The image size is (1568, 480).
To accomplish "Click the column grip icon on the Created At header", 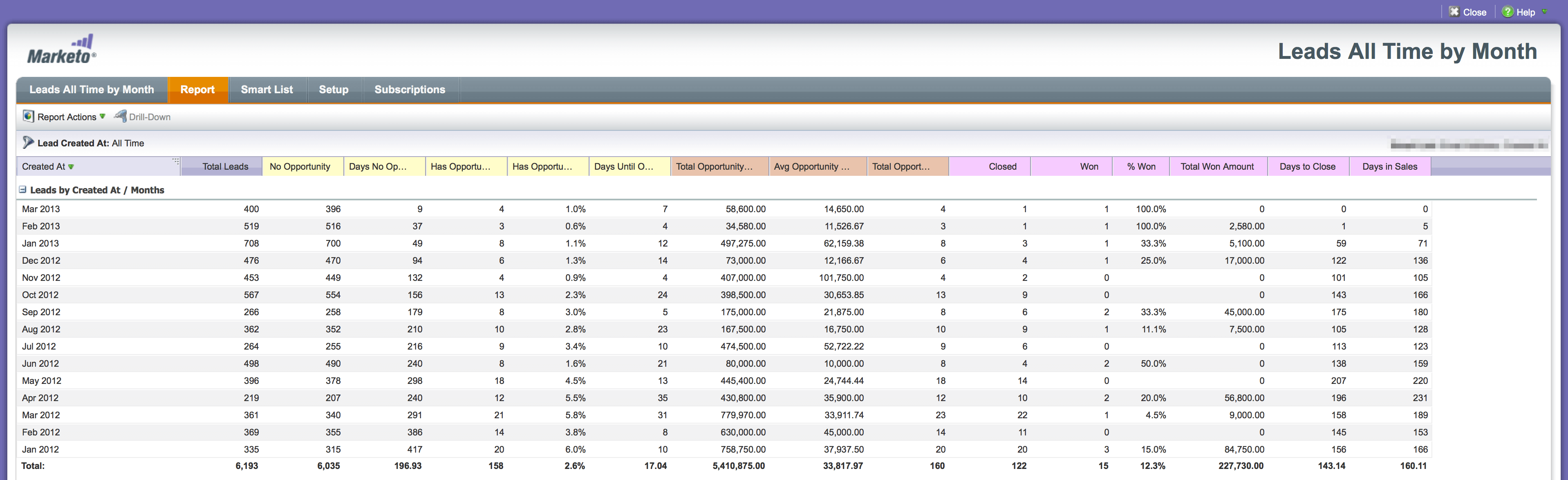I will (175, 161).
